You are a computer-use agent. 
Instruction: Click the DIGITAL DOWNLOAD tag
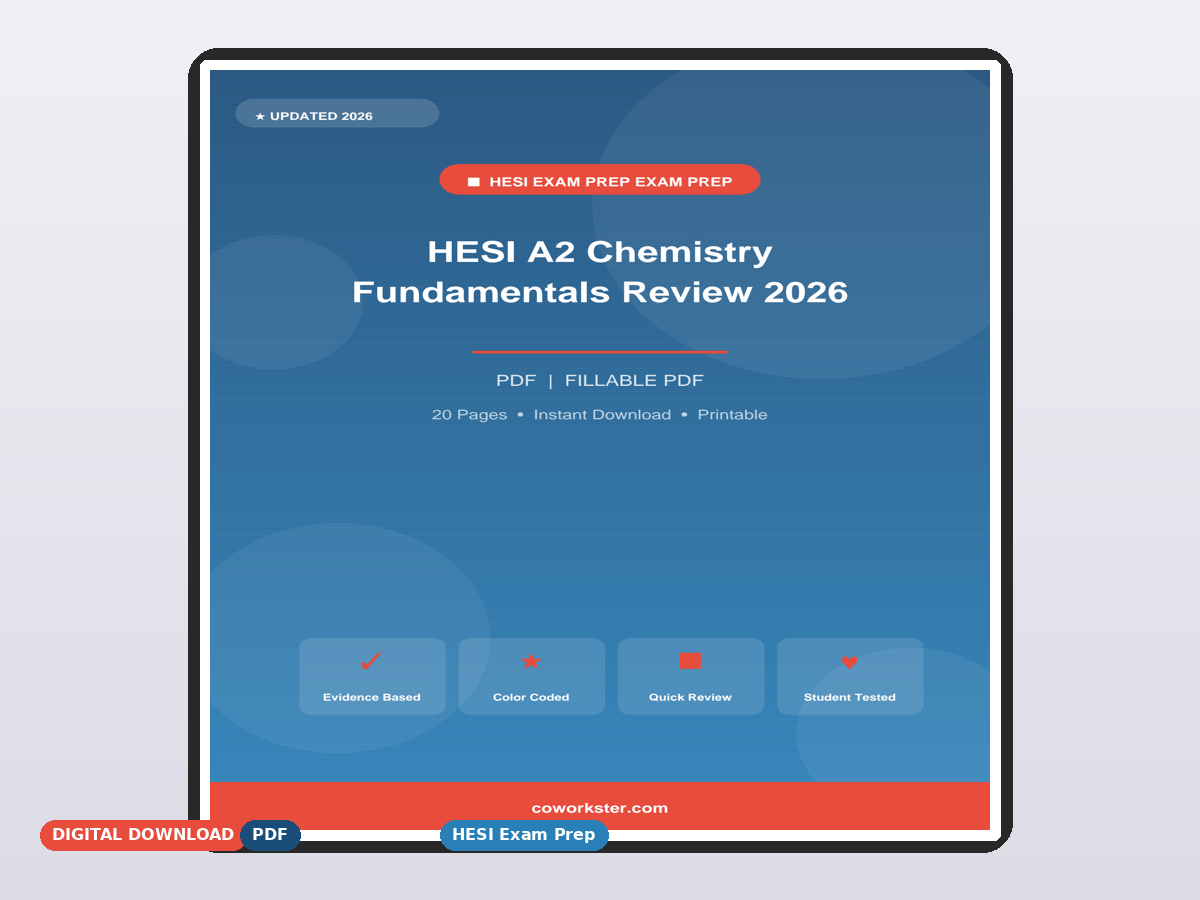pyautogui.click(x=142, y=834)
